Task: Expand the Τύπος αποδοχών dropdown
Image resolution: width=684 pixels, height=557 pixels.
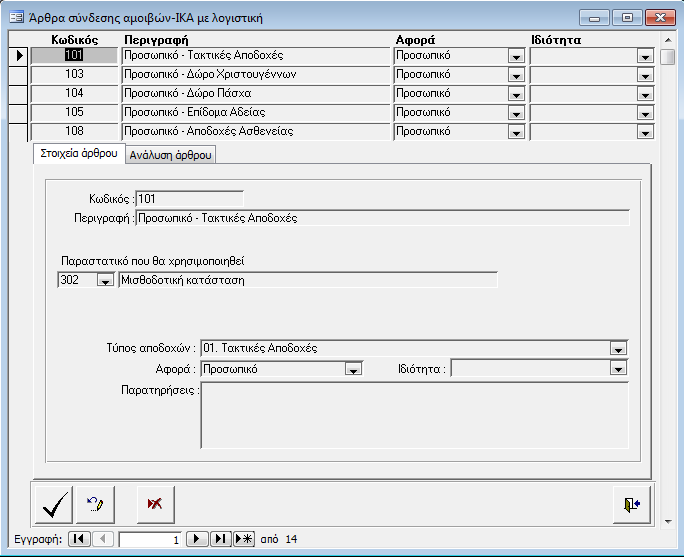Action: point(619,349)
